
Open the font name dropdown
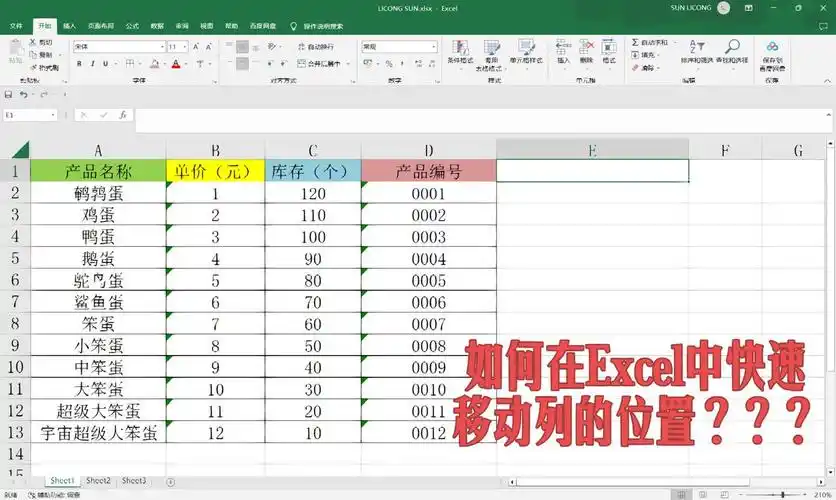pyautogui.click(x=162, y=47)
